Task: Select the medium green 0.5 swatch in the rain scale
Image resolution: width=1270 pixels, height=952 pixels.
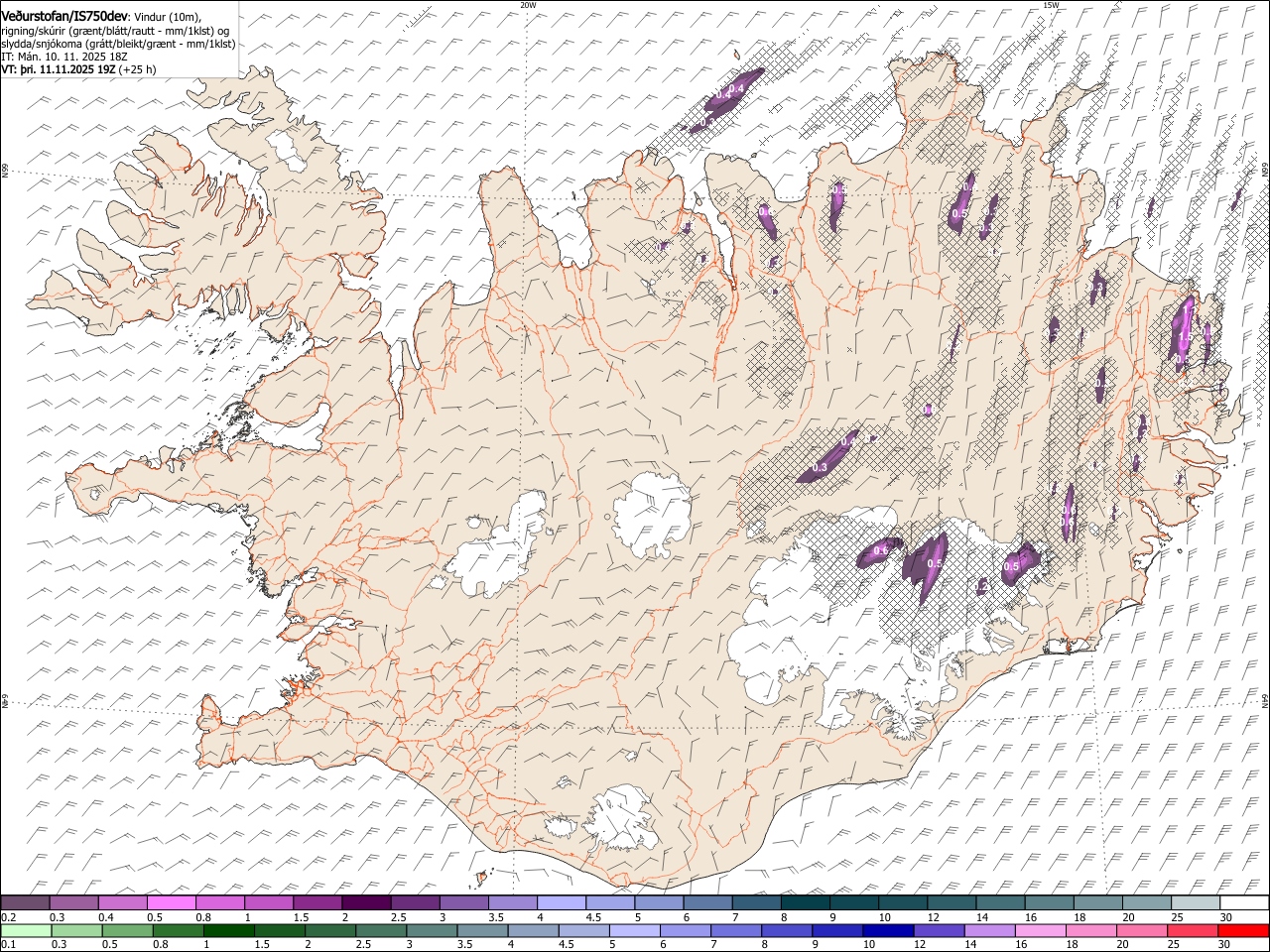Action: pos(127,930)
